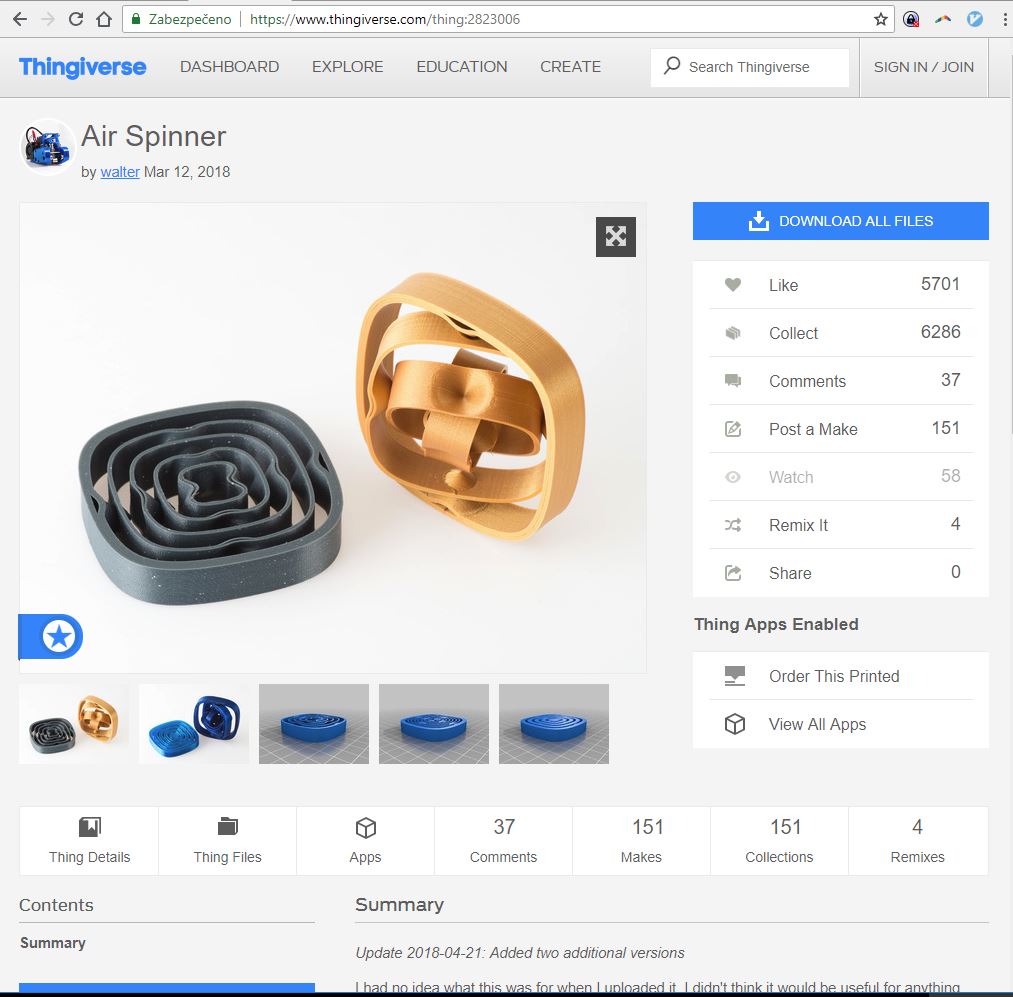This screenshot has width=1013, height=997.
Task: Click the Post a Make pencil icon
Action: [x=733, y=429]
